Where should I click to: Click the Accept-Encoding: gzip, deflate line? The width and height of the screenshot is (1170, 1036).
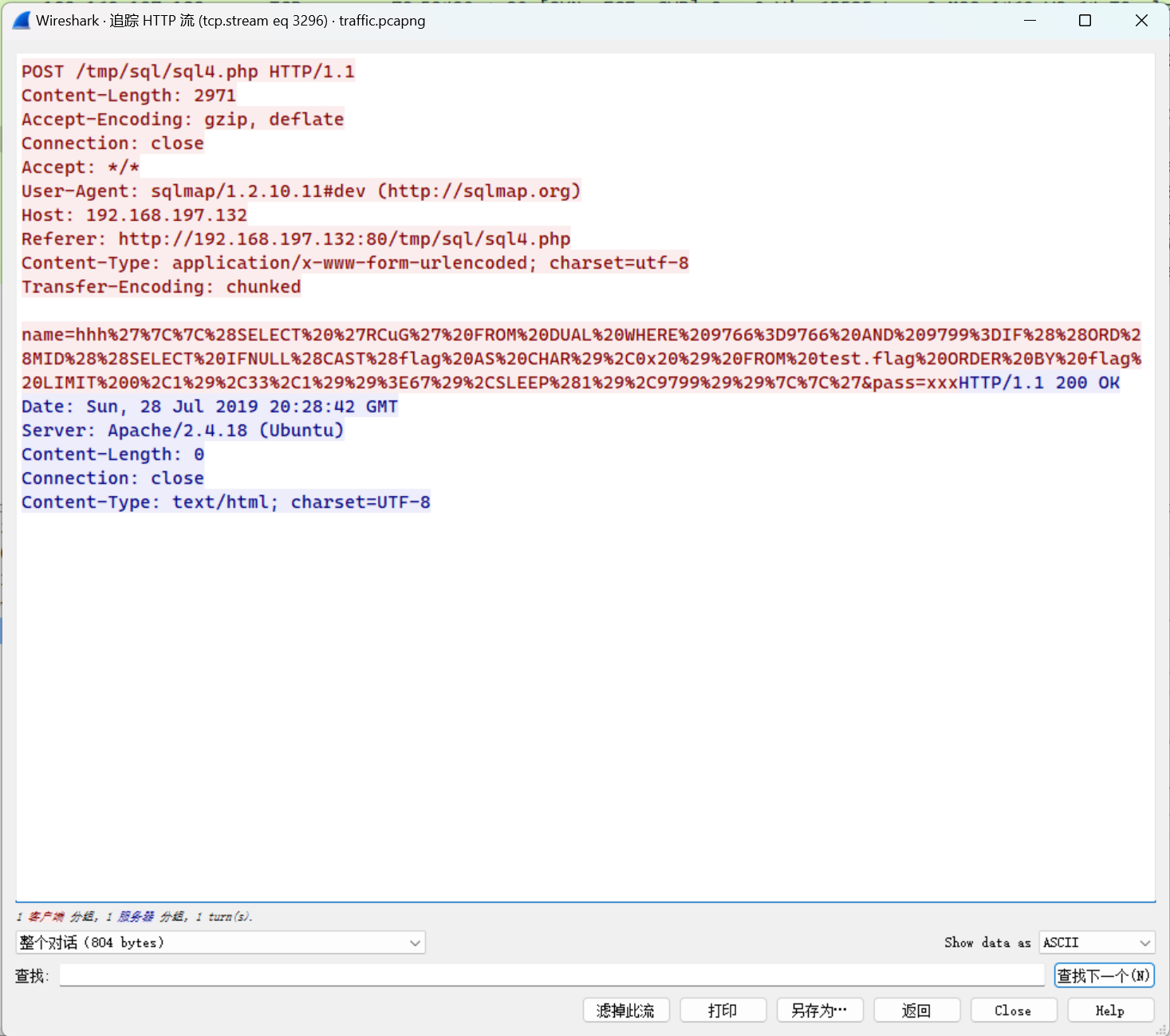183,120
